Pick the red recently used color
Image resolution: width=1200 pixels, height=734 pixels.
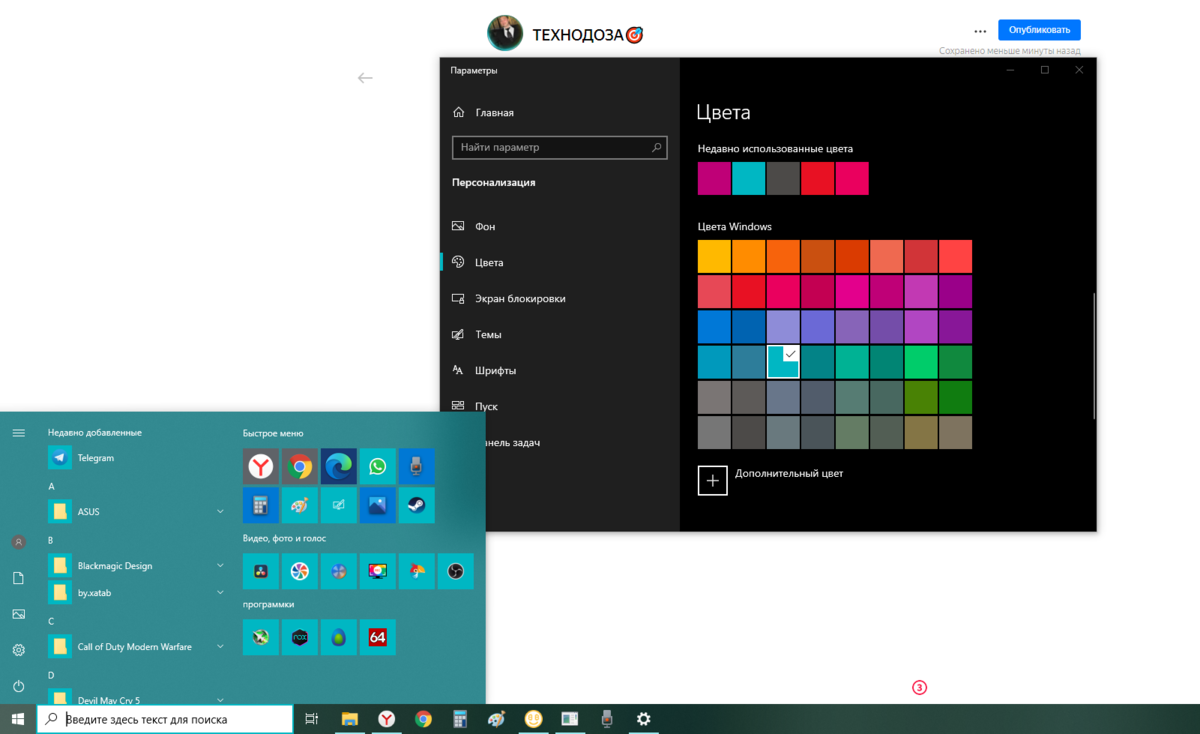click(x=817, y=178)
